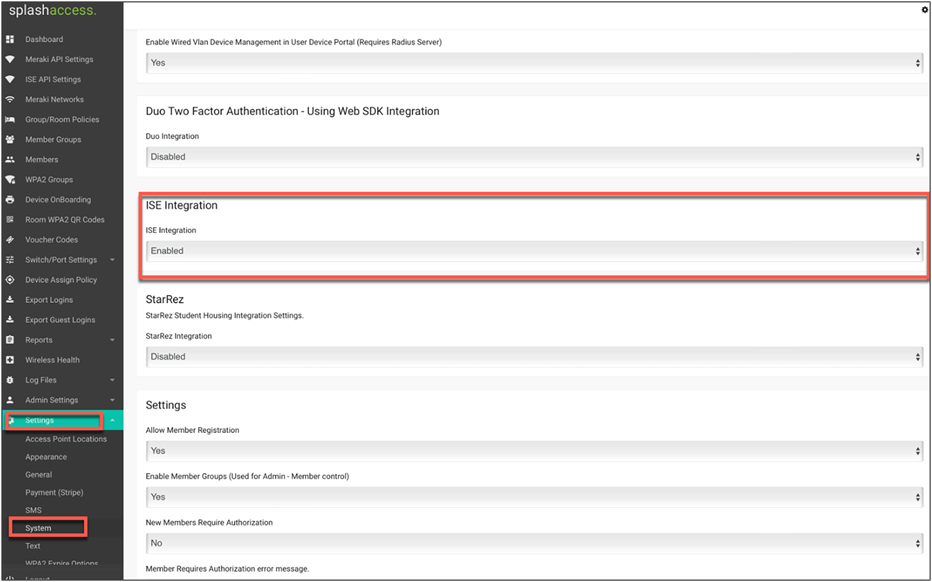The height and width of the screenshot is (582, 932).
Task: Open the Enable Member Groups dropdown
Action: 534,497
